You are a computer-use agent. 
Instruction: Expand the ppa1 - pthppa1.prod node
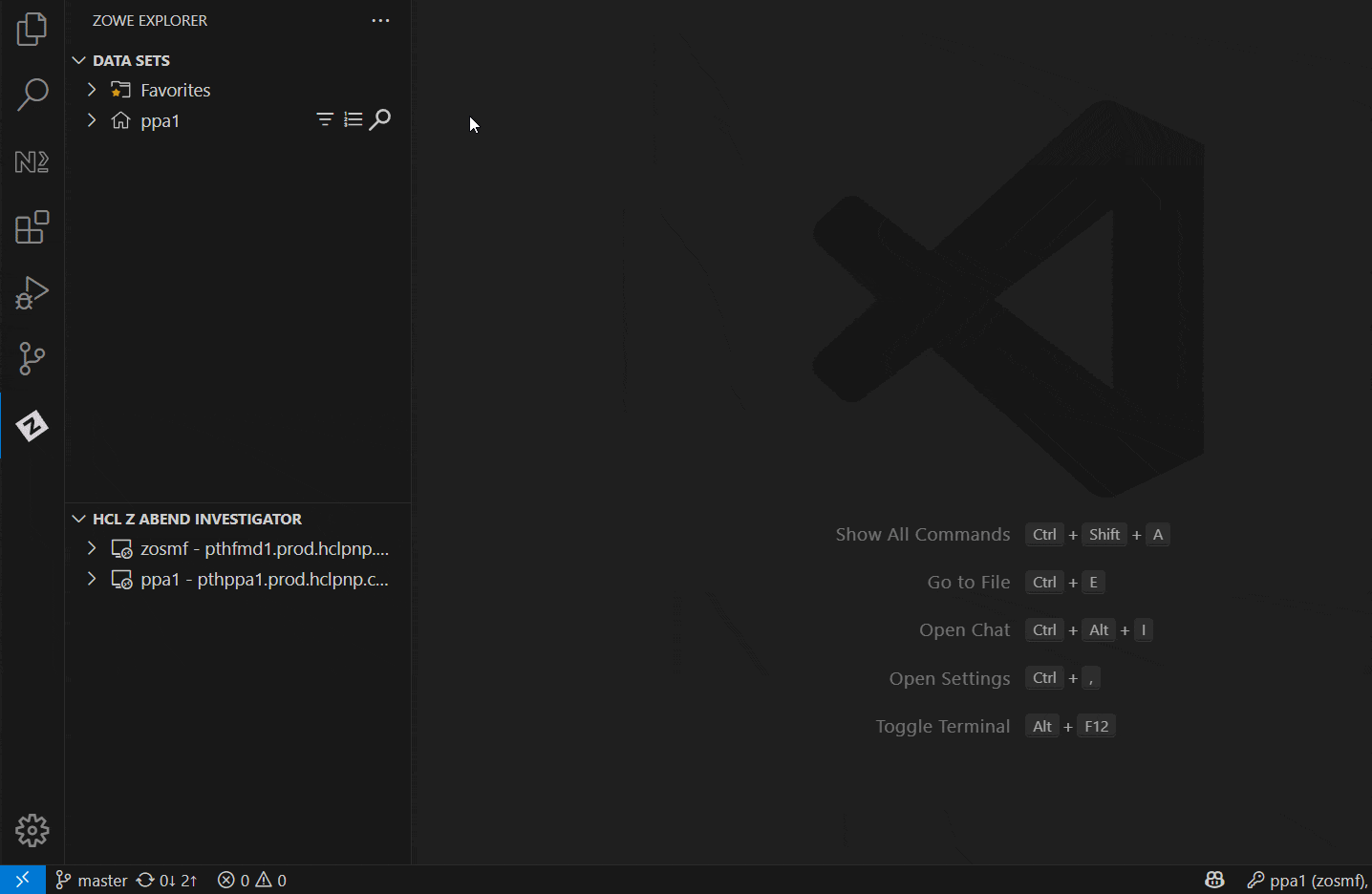click(x=92, y=580)
